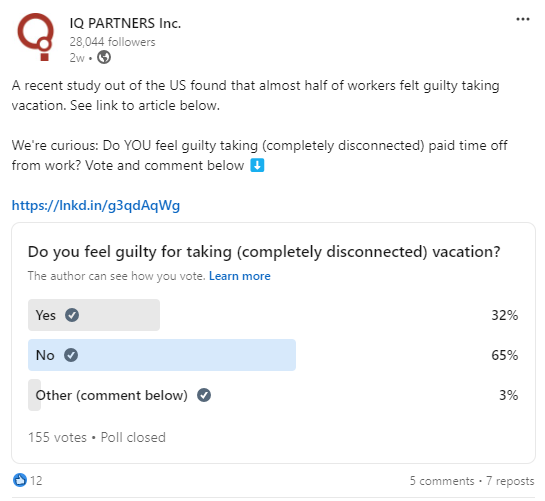The width and height of the screenshot is (545, 501).
Task: Click the checkmark icon beside No
Action: pos(71,355)
